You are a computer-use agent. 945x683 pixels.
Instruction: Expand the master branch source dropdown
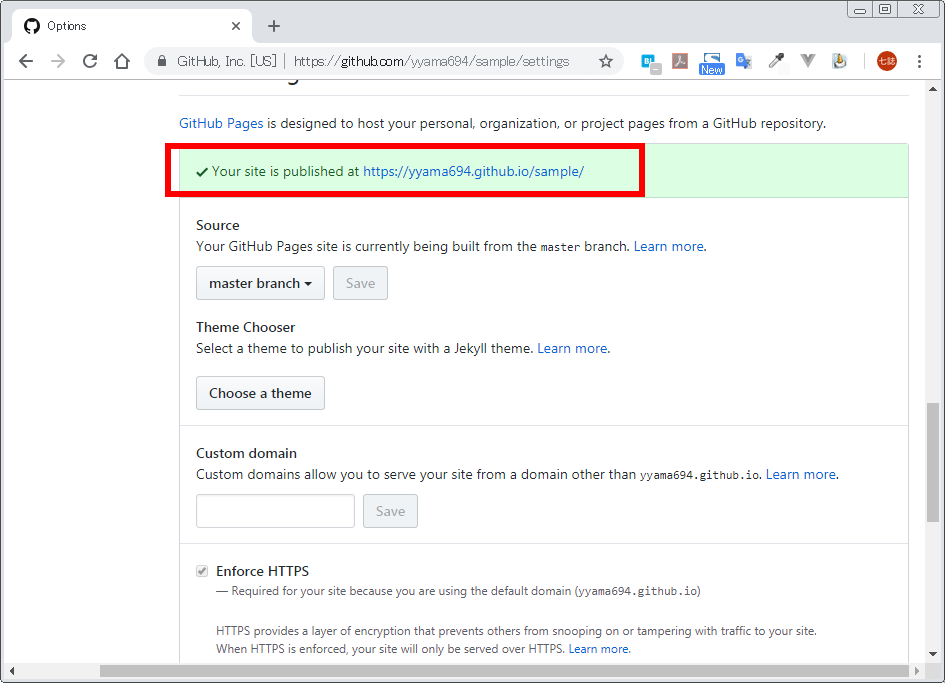(260, 283)
